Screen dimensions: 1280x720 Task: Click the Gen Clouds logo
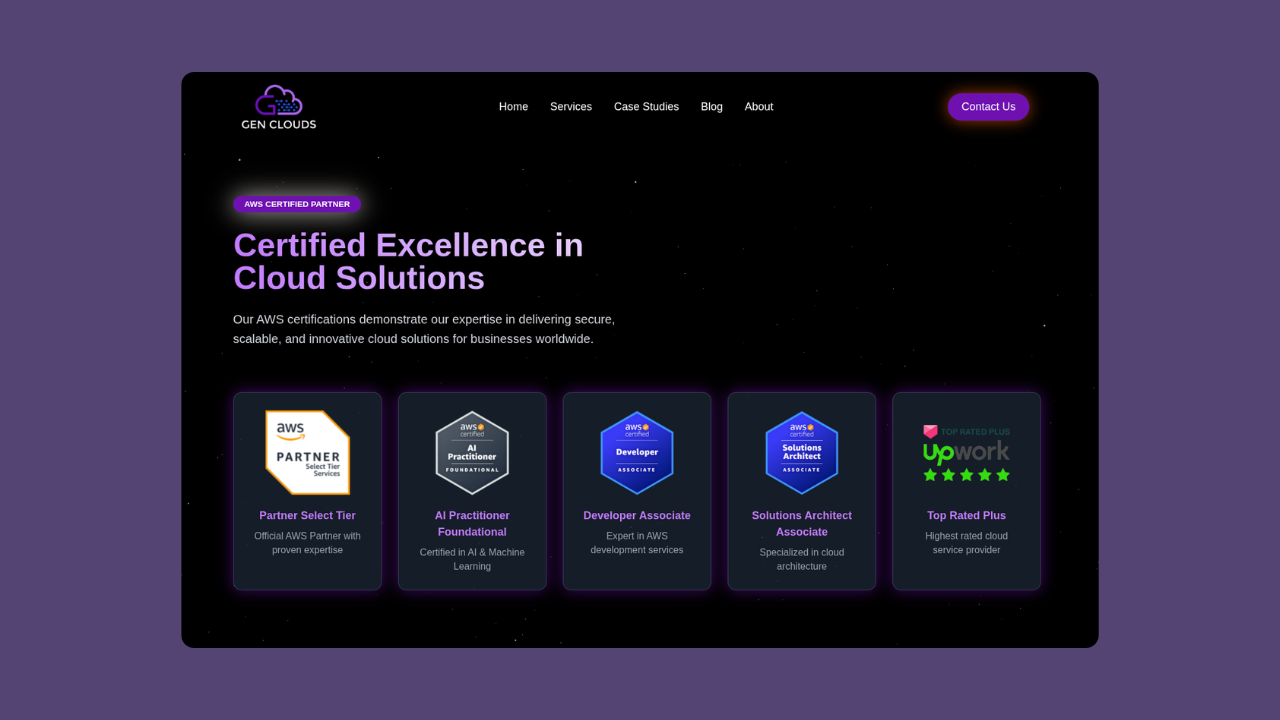point(279,107)
